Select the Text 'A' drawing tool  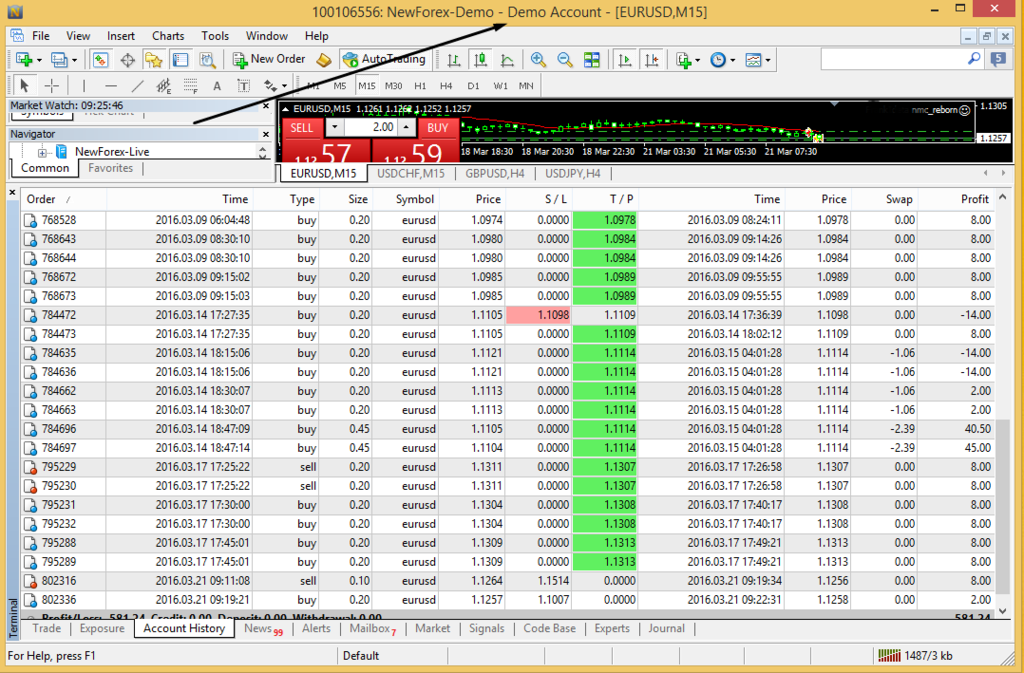217,86
